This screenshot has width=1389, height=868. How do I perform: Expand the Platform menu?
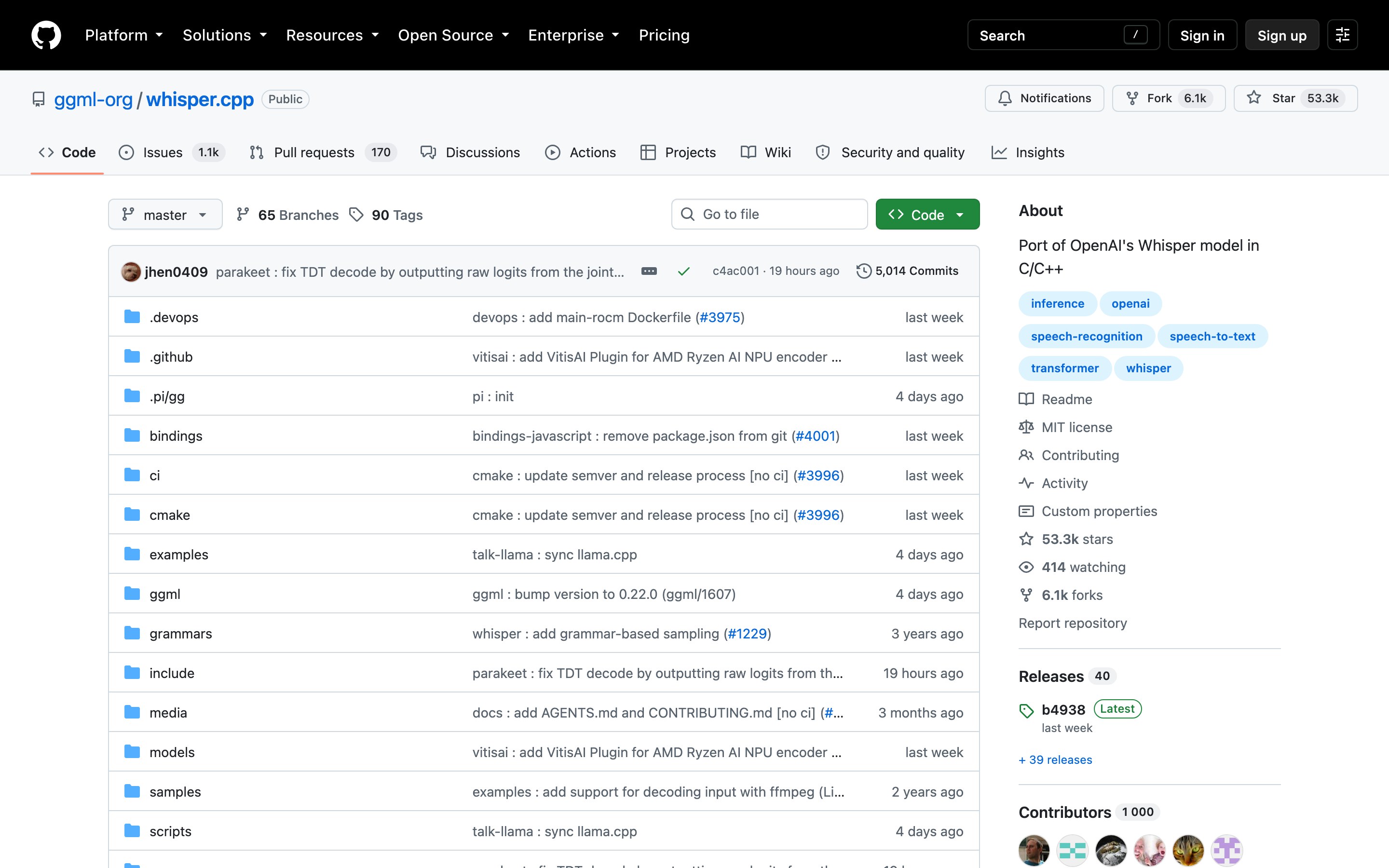pyautogui.click(x=124, y=35)
